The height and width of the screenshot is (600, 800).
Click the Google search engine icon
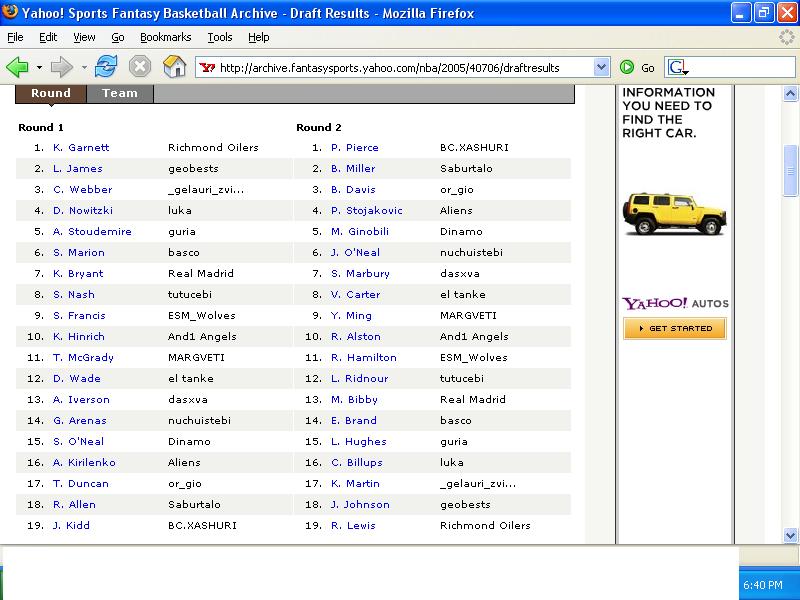[678, 67]
